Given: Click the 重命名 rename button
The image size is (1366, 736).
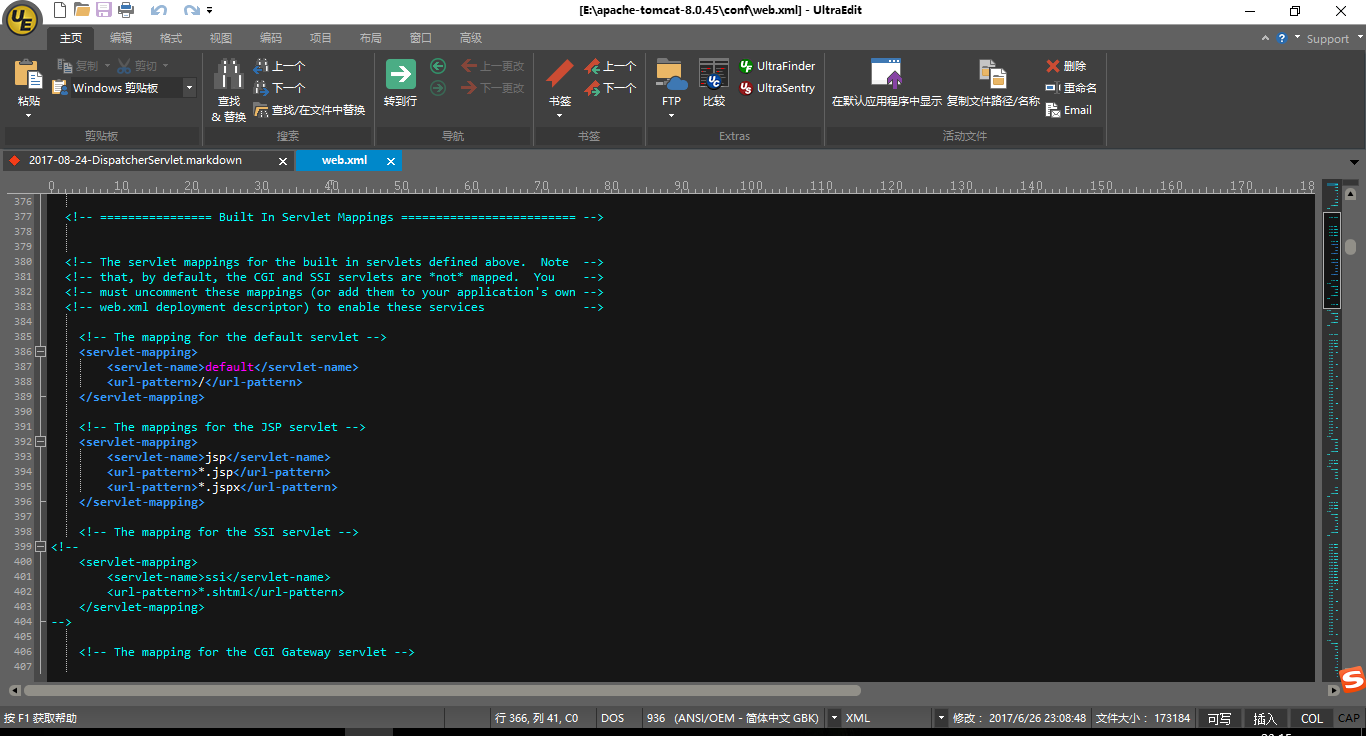Looking at the screenshot, I should 1070,88.
